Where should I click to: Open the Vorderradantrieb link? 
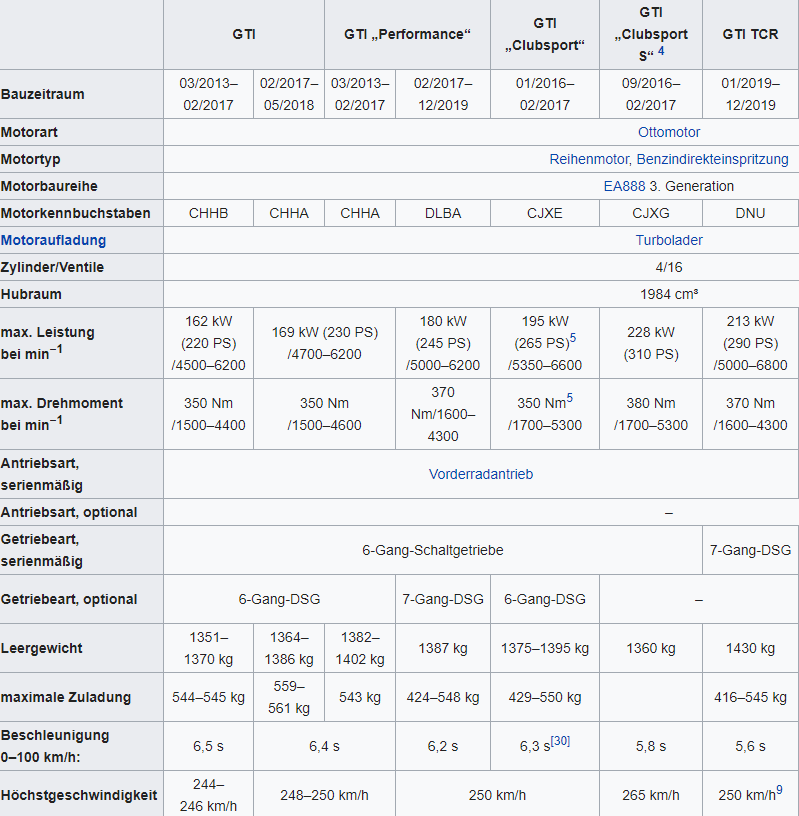point(480,474)
